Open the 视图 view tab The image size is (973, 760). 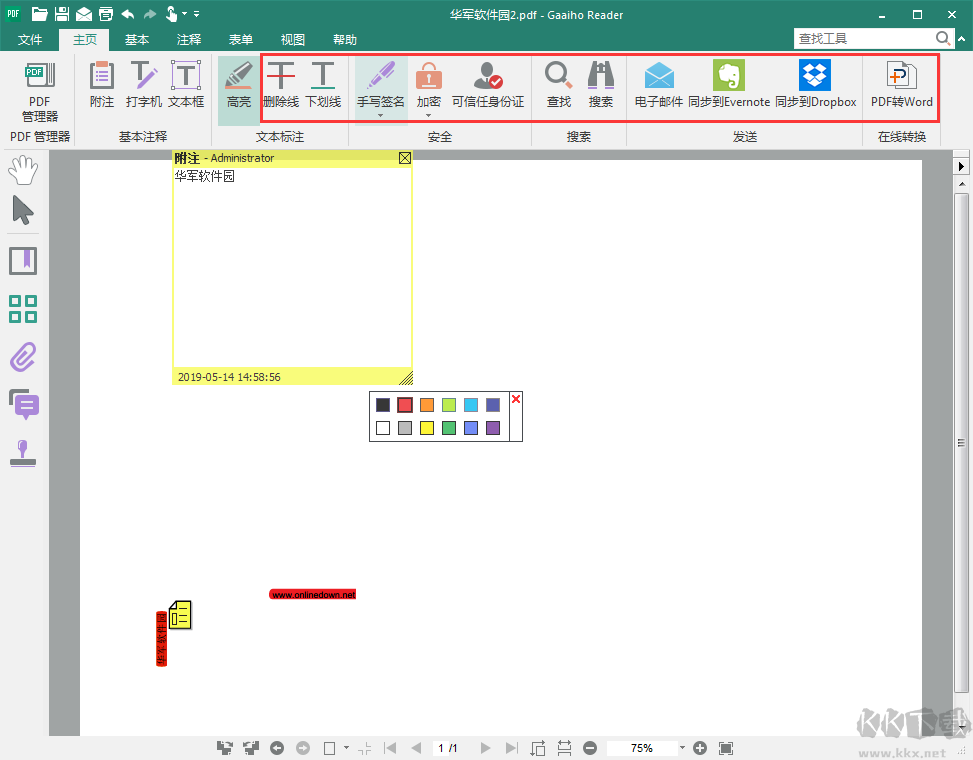292,39
